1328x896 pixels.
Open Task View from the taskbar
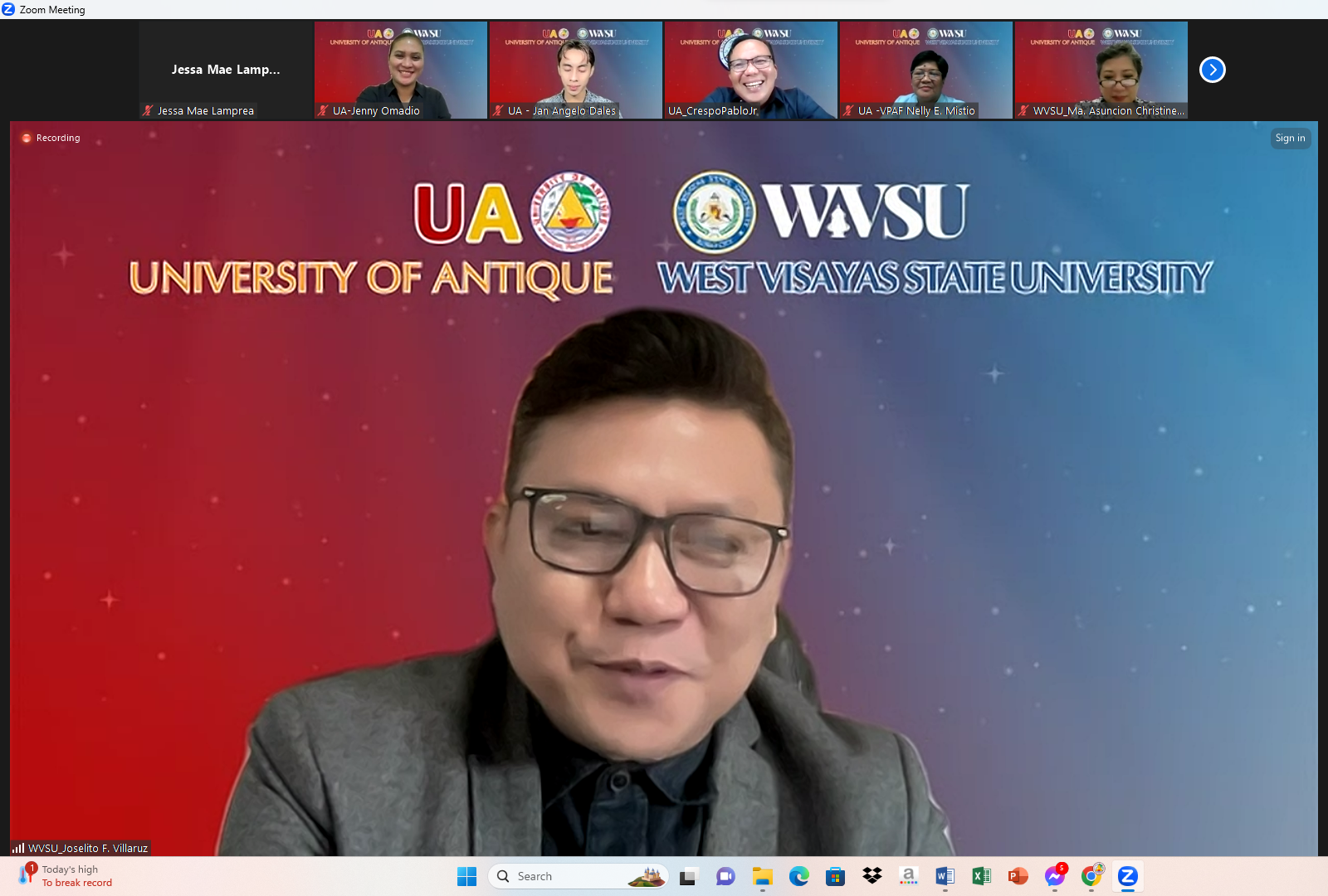point(688,876)
